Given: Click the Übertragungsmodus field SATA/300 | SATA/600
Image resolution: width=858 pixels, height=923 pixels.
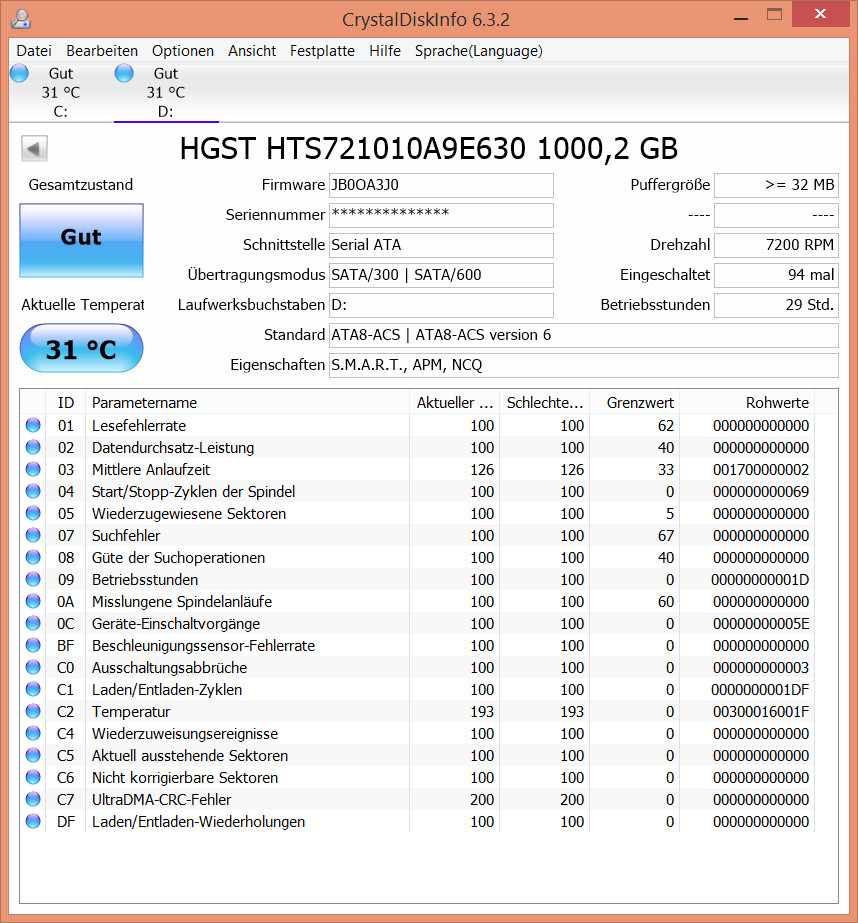Looking at the screenshot, I should [x=441, y=275].
